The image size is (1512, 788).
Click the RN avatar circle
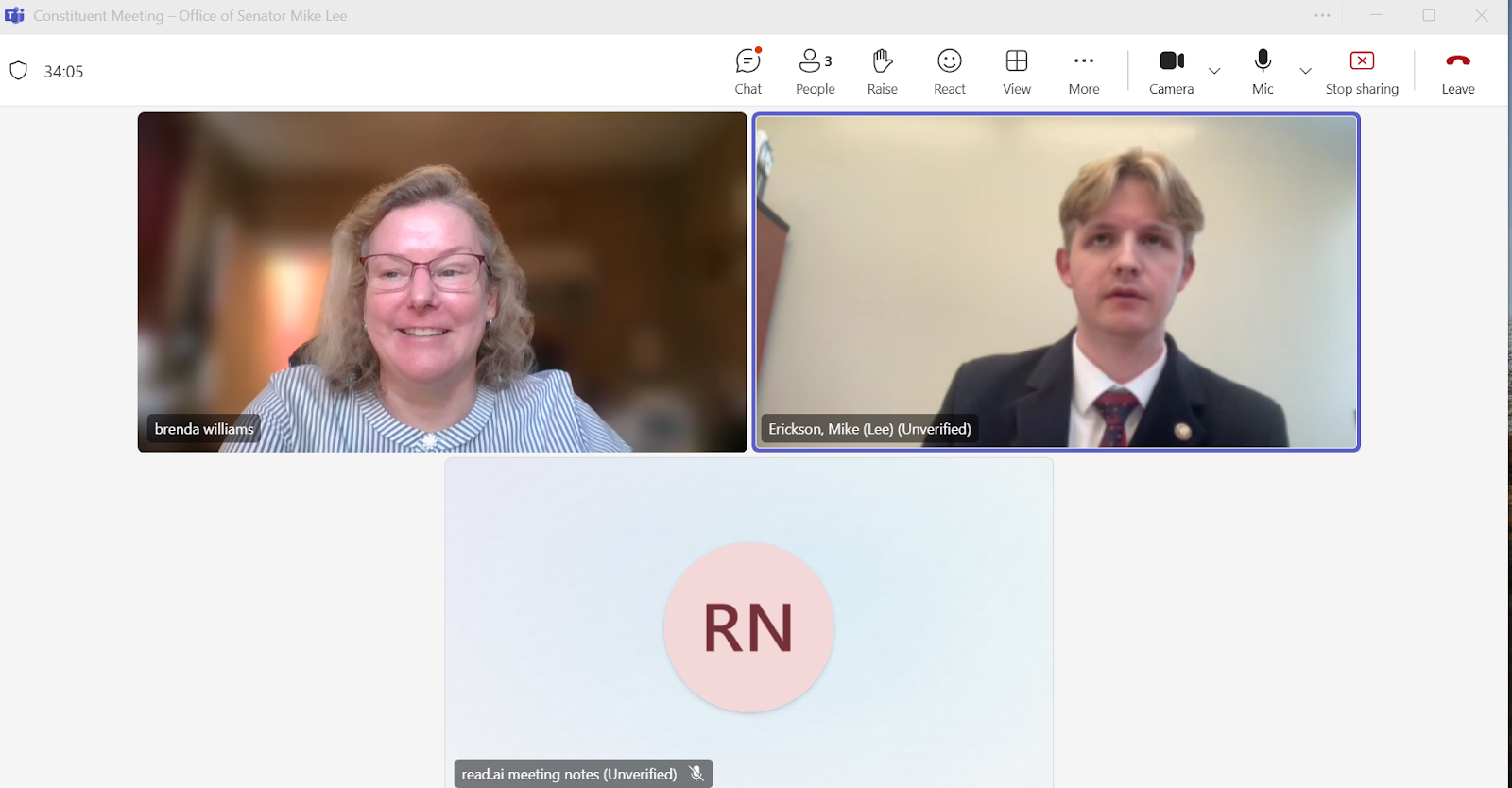point(748,626)
